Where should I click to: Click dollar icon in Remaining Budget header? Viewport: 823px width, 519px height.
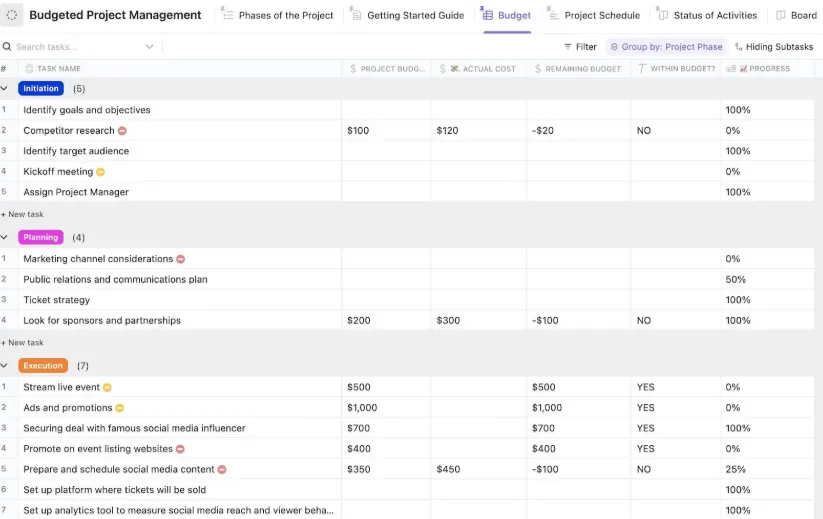coord(538,69)
